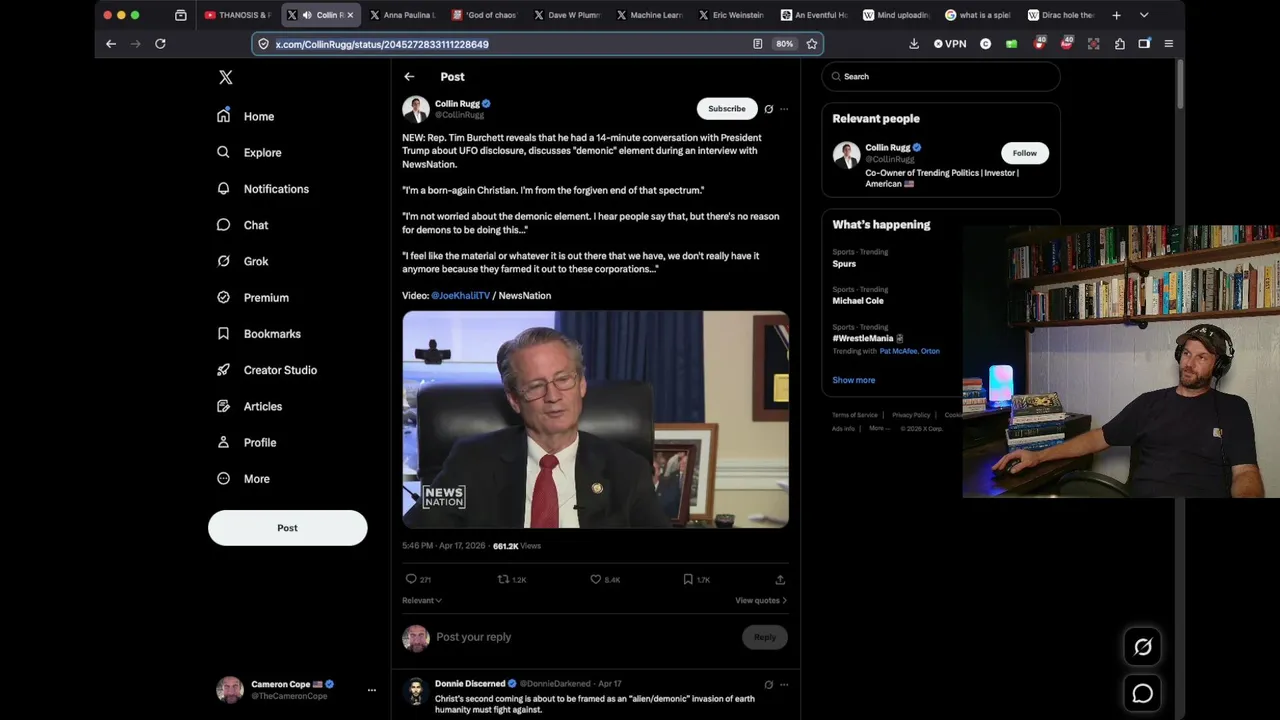Click the white Post button
The width and height of the screenshot is (1280, 720).
click(287, 528)
